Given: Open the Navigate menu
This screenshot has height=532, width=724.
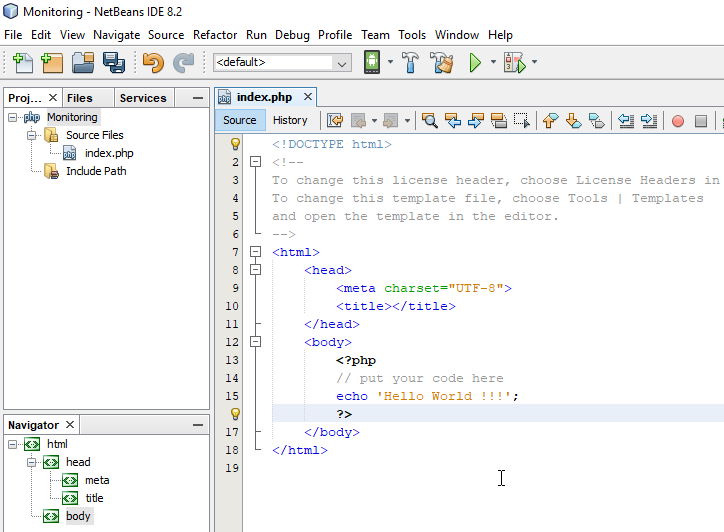Looking at the screenshot, I should click(x=116, y=35).
